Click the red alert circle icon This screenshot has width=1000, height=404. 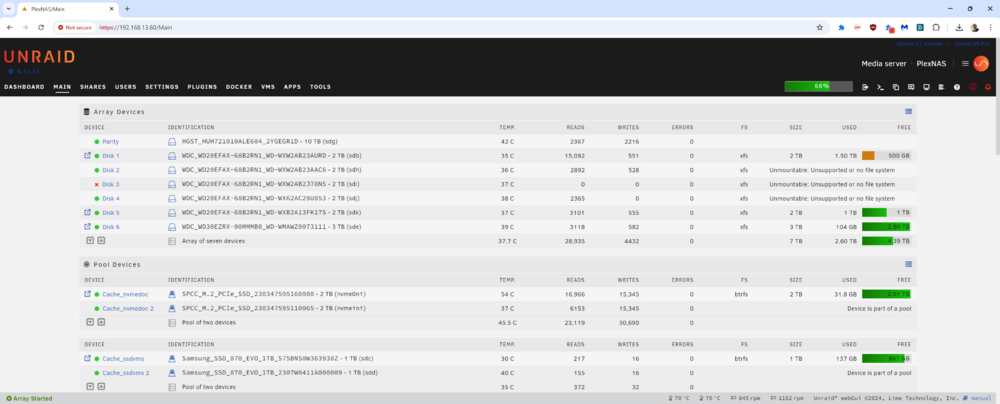(973, 87)
